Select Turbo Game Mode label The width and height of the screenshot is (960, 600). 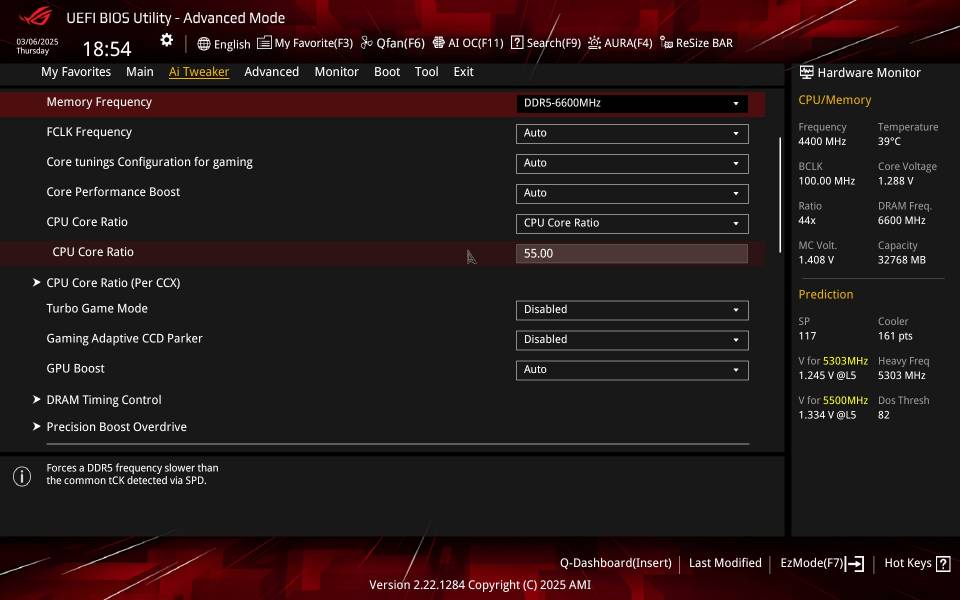[x=97, y=309]
